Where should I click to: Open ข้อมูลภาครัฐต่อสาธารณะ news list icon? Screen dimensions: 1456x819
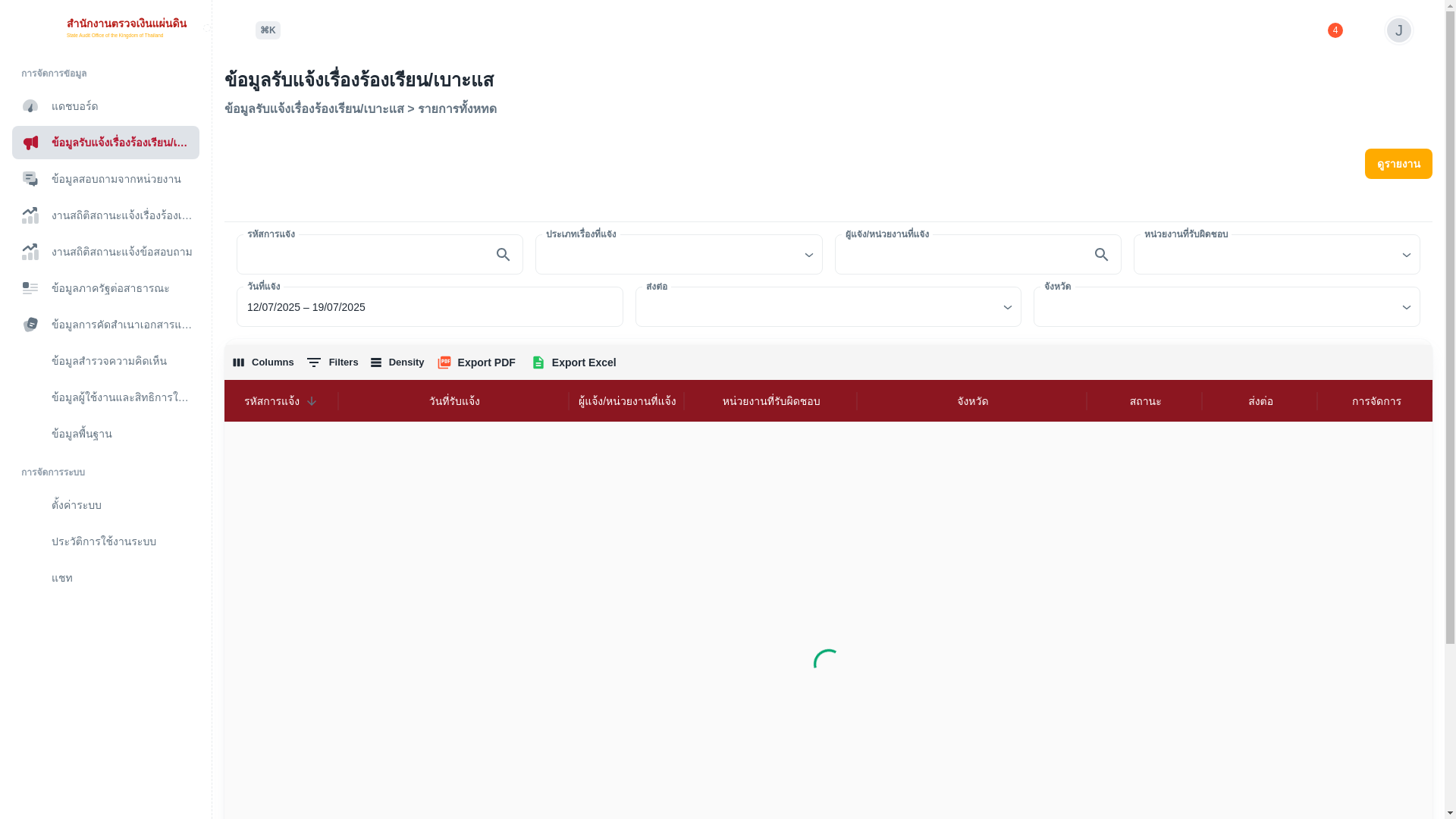pyautogui.click(x=30, y=288)
